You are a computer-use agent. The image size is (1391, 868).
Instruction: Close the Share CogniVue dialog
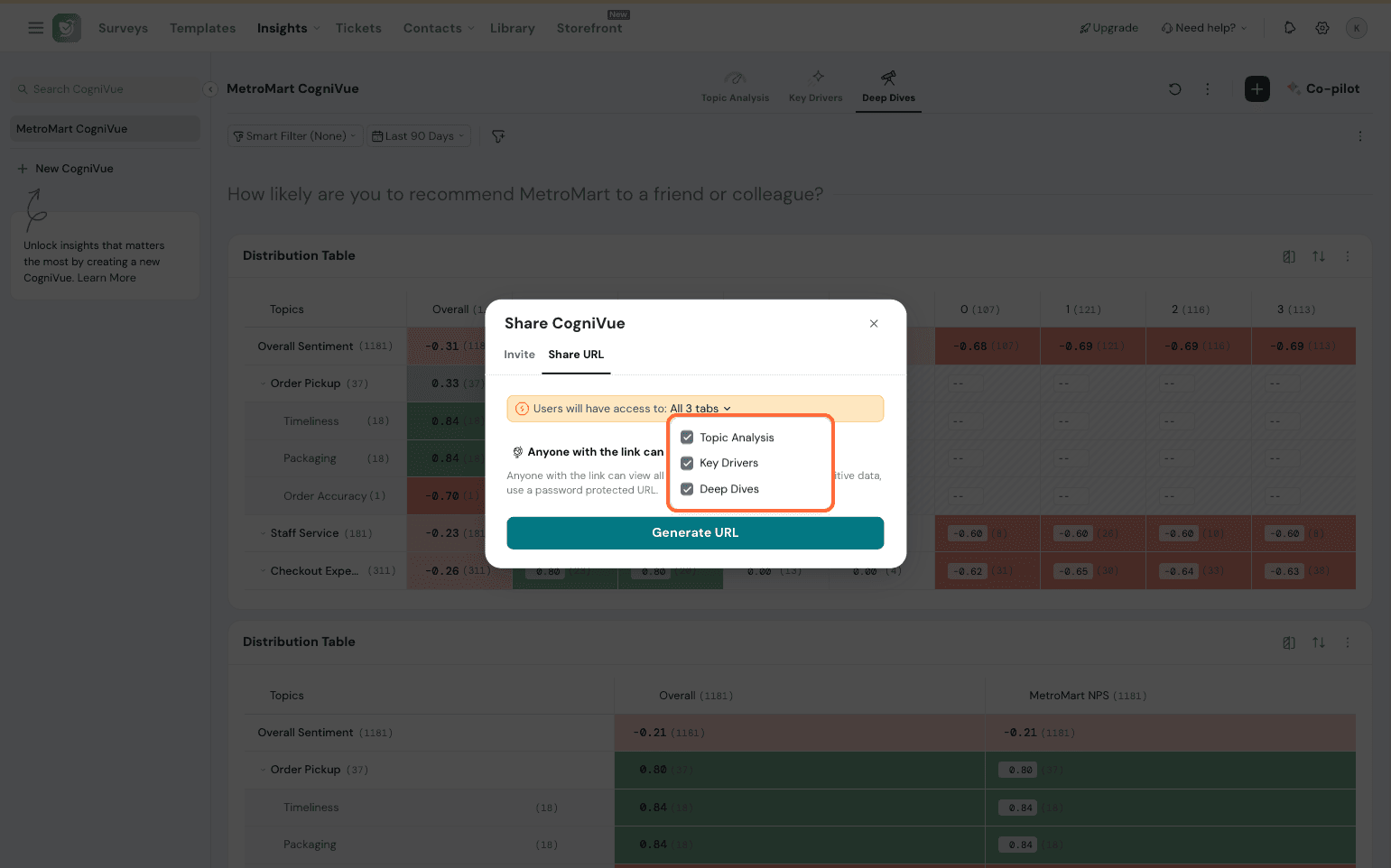click(874, 324)
